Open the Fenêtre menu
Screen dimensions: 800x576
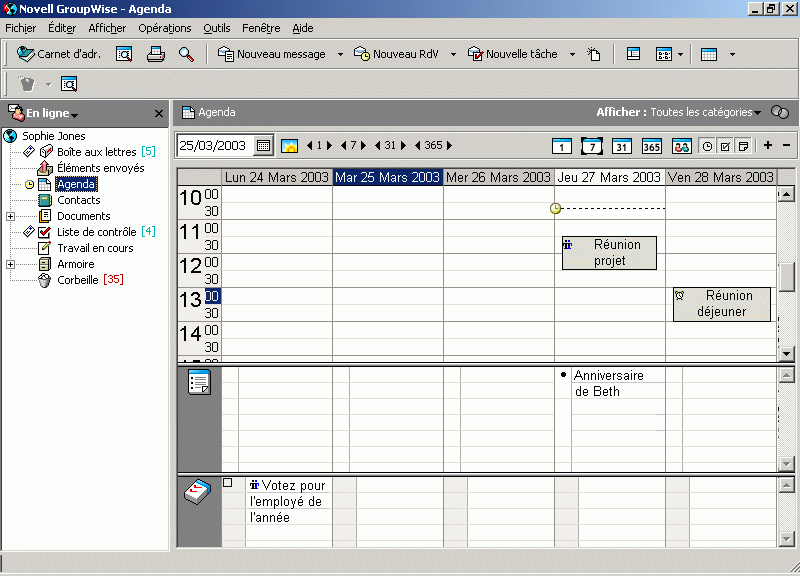click(x=260, y=27)
